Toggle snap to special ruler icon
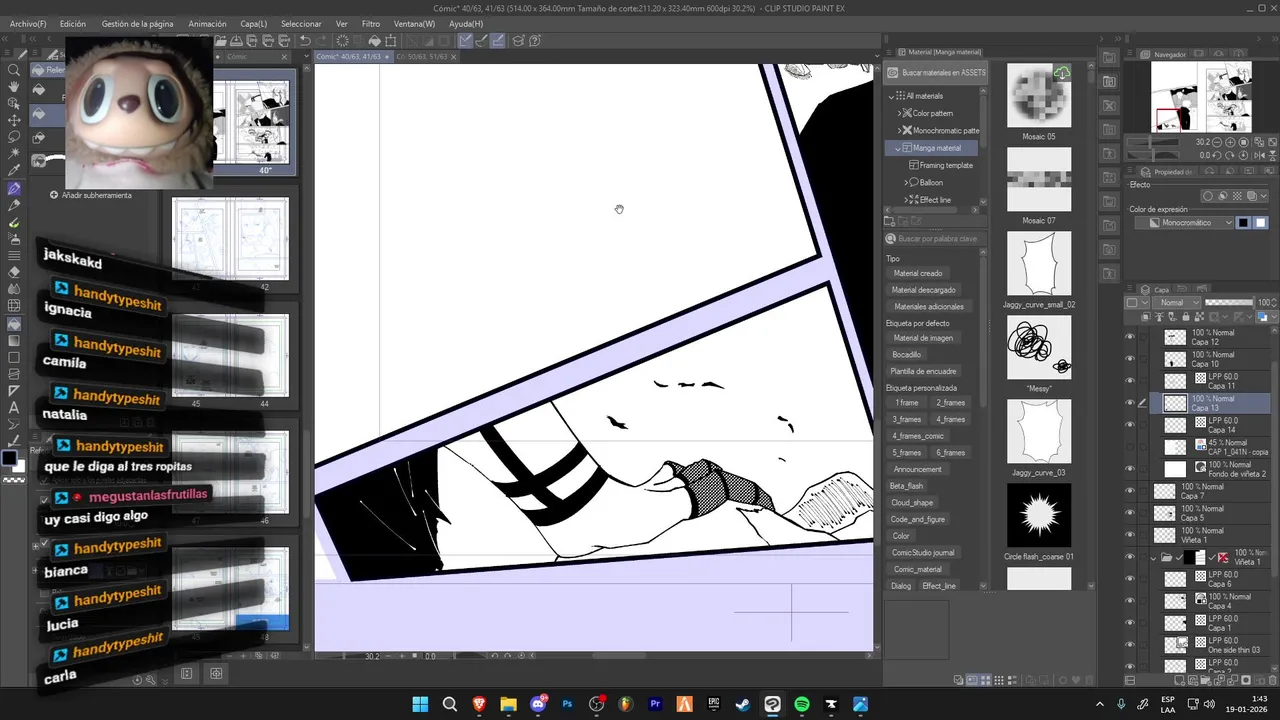The height and width of the screenshot is (720, 1280). tap(482, 41)
